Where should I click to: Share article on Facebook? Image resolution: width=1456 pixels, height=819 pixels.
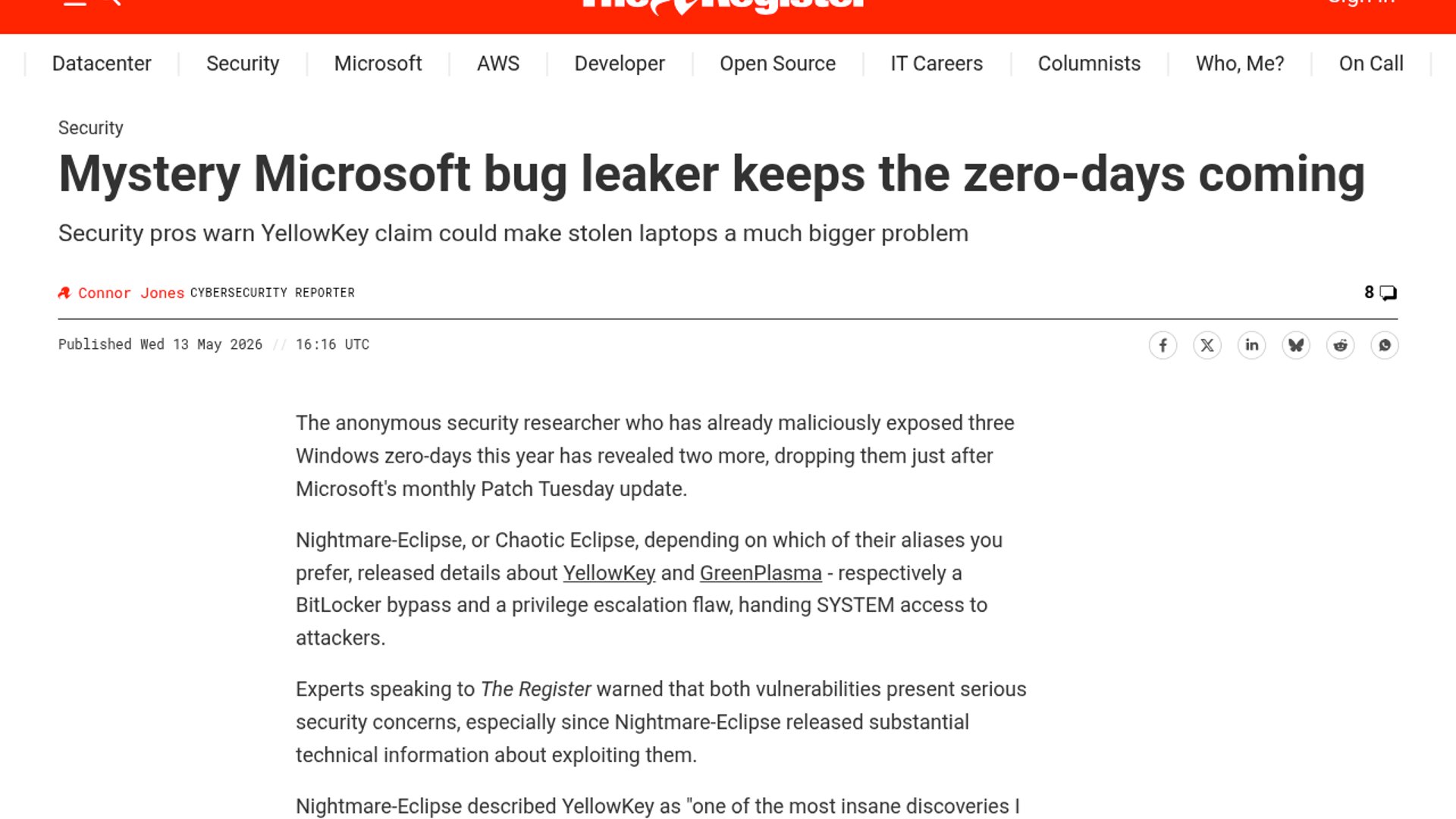[1163, 345]
